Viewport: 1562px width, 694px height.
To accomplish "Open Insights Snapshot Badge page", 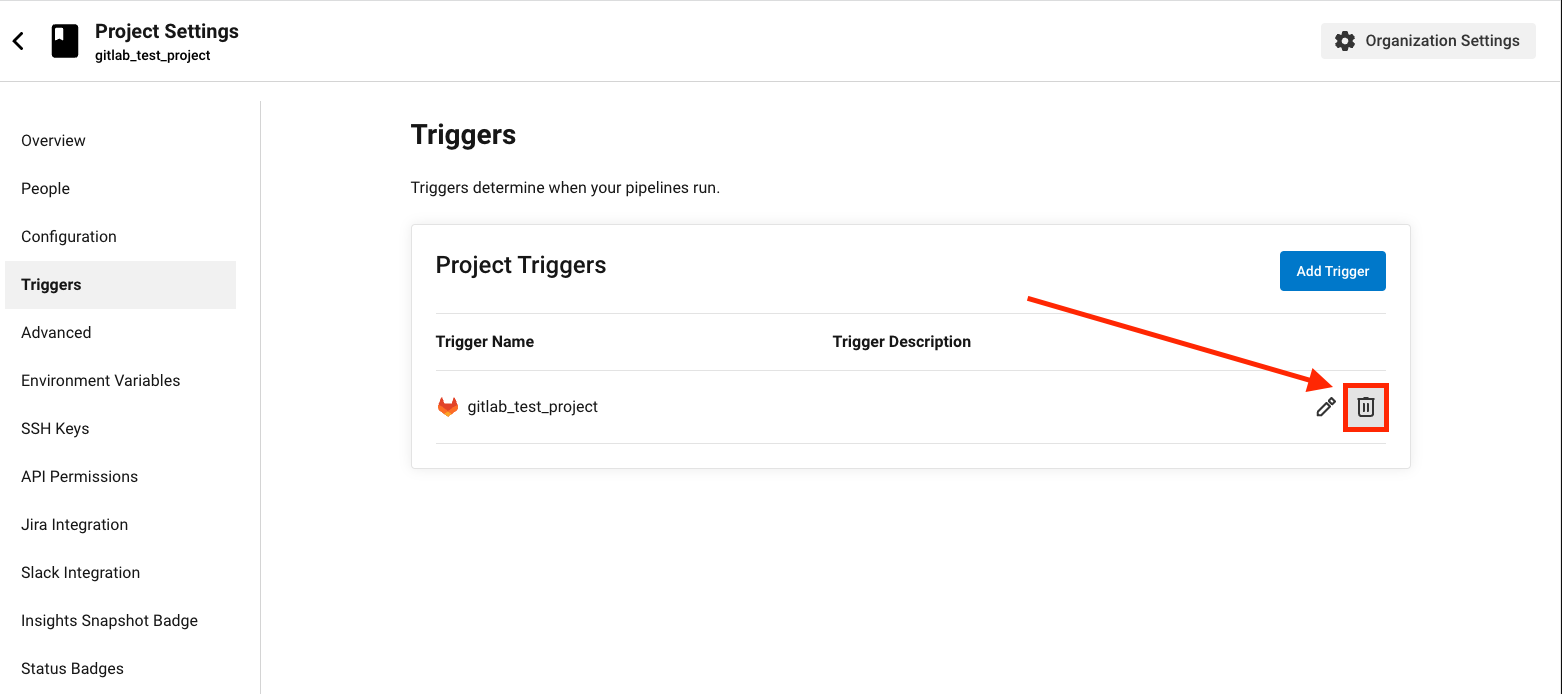I will click(110, 621).
